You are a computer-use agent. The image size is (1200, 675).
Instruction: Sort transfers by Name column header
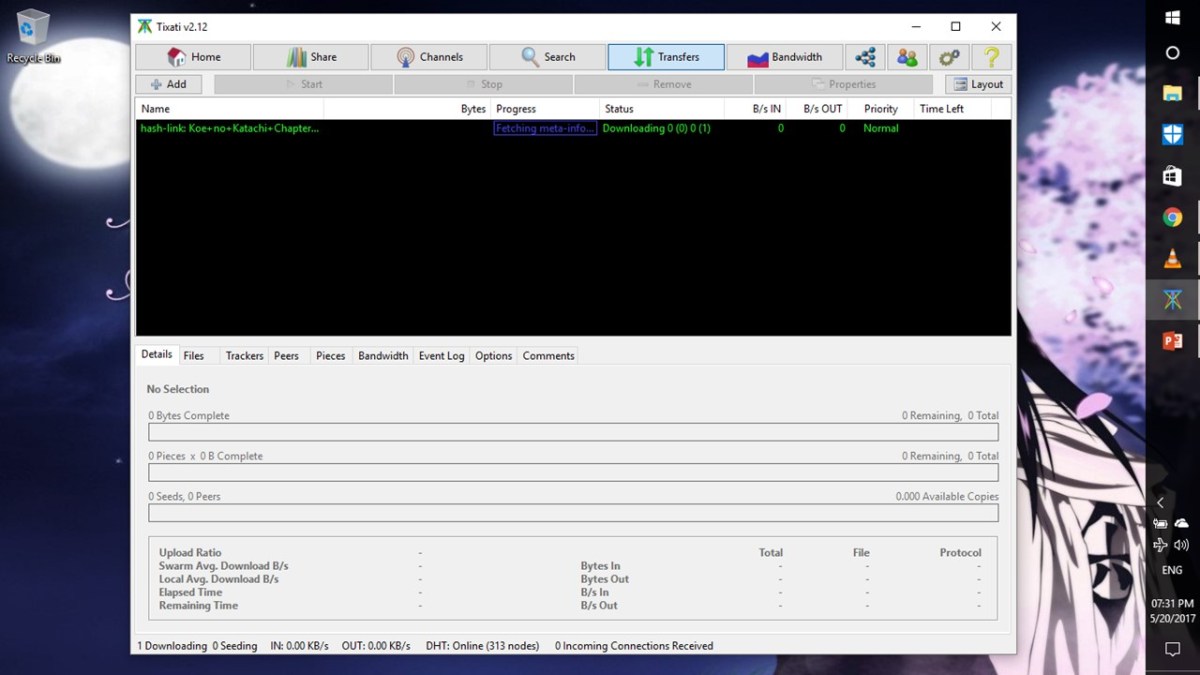pos(229,109)
